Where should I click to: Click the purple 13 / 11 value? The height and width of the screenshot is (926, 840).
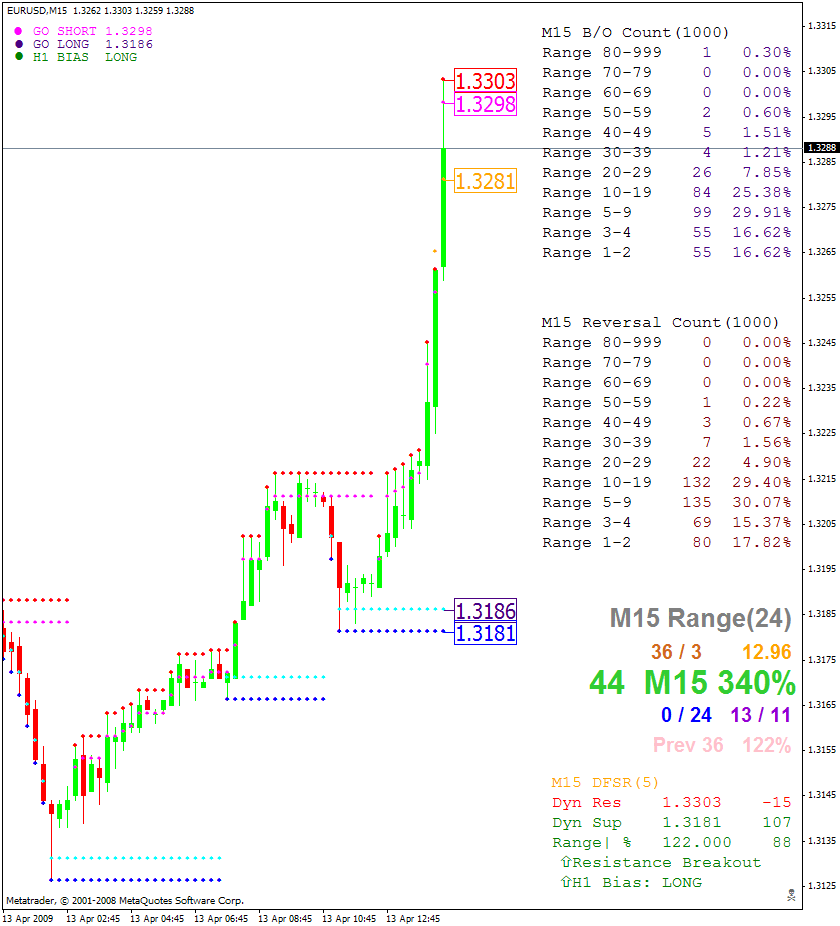[x=761, y=715]
